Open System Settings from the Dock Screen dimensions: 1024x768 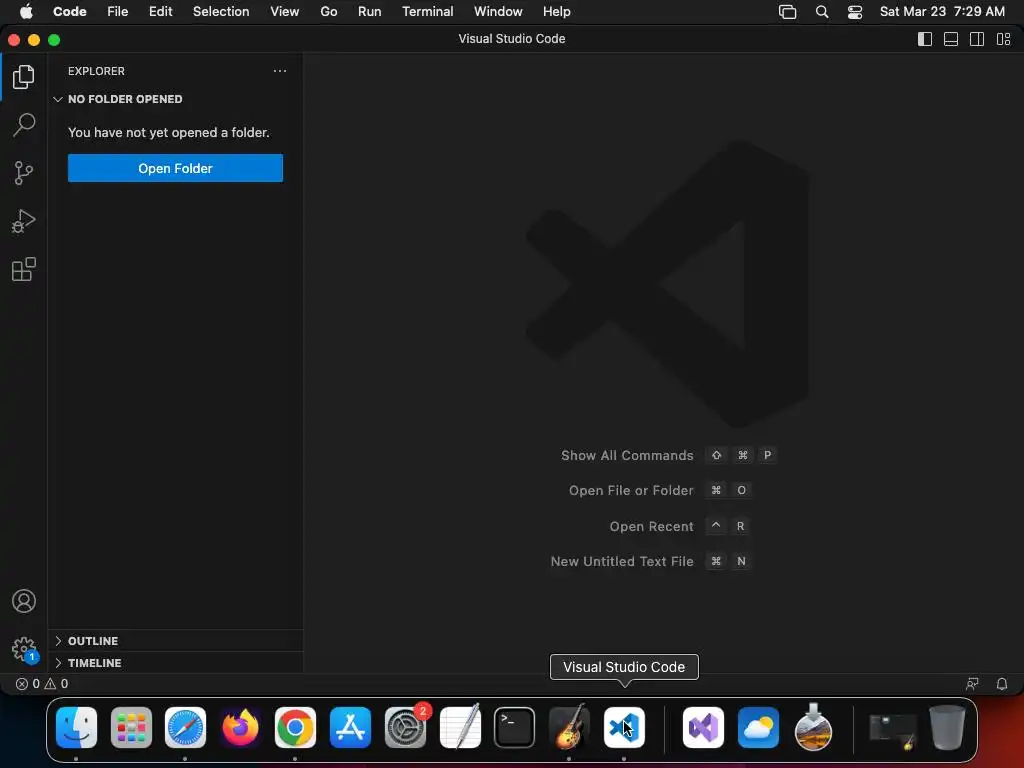(x=405, y=728)
